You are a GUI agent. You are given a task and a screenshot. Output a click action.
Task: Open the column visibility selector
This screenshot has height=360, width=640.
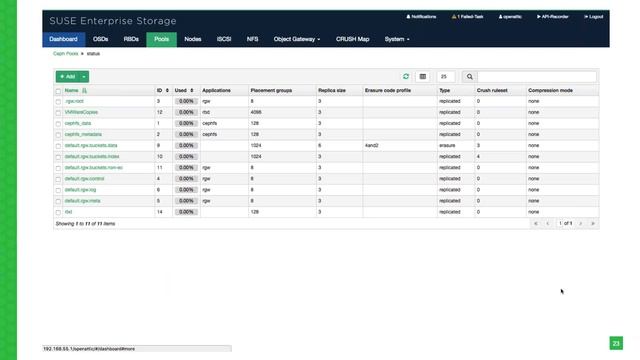click(423, 76)
